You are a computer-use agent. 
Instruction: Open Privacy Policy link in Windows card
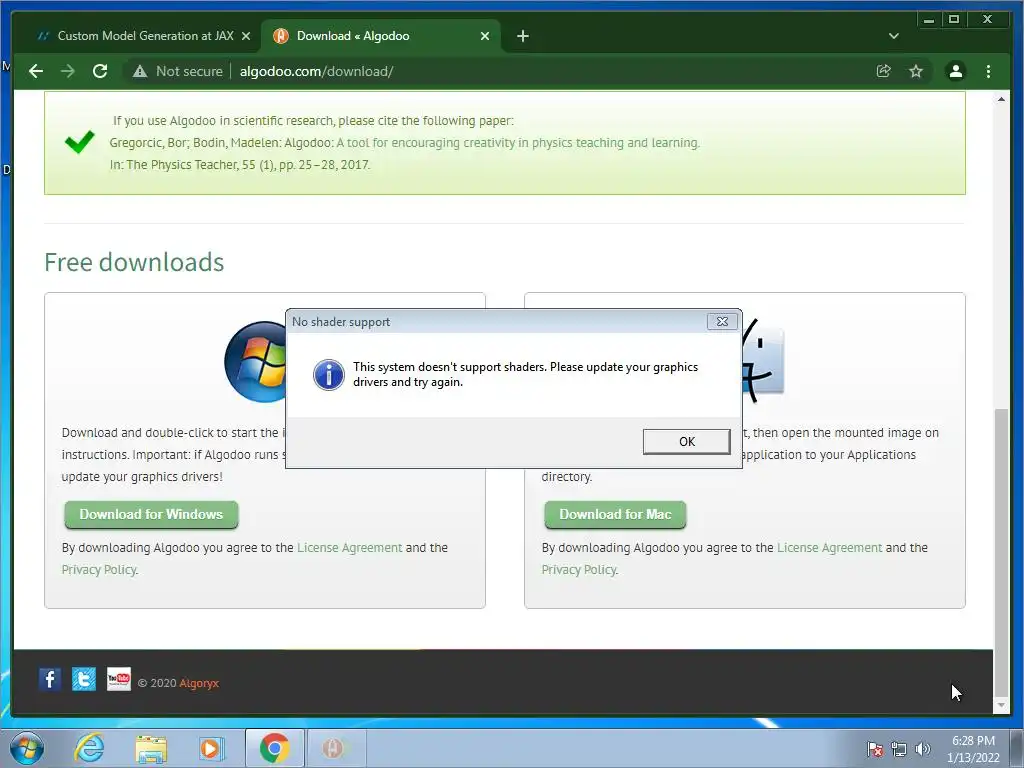pos(99,569)
